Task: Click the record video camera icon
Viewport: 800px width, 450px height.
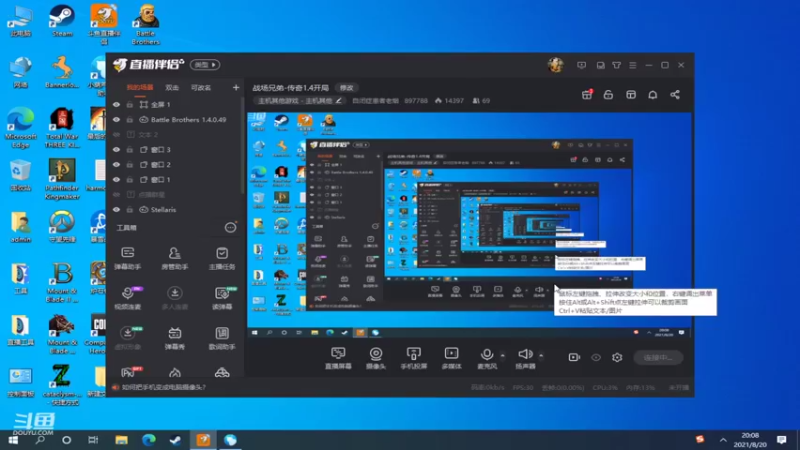Action: [x=574, y=357]
